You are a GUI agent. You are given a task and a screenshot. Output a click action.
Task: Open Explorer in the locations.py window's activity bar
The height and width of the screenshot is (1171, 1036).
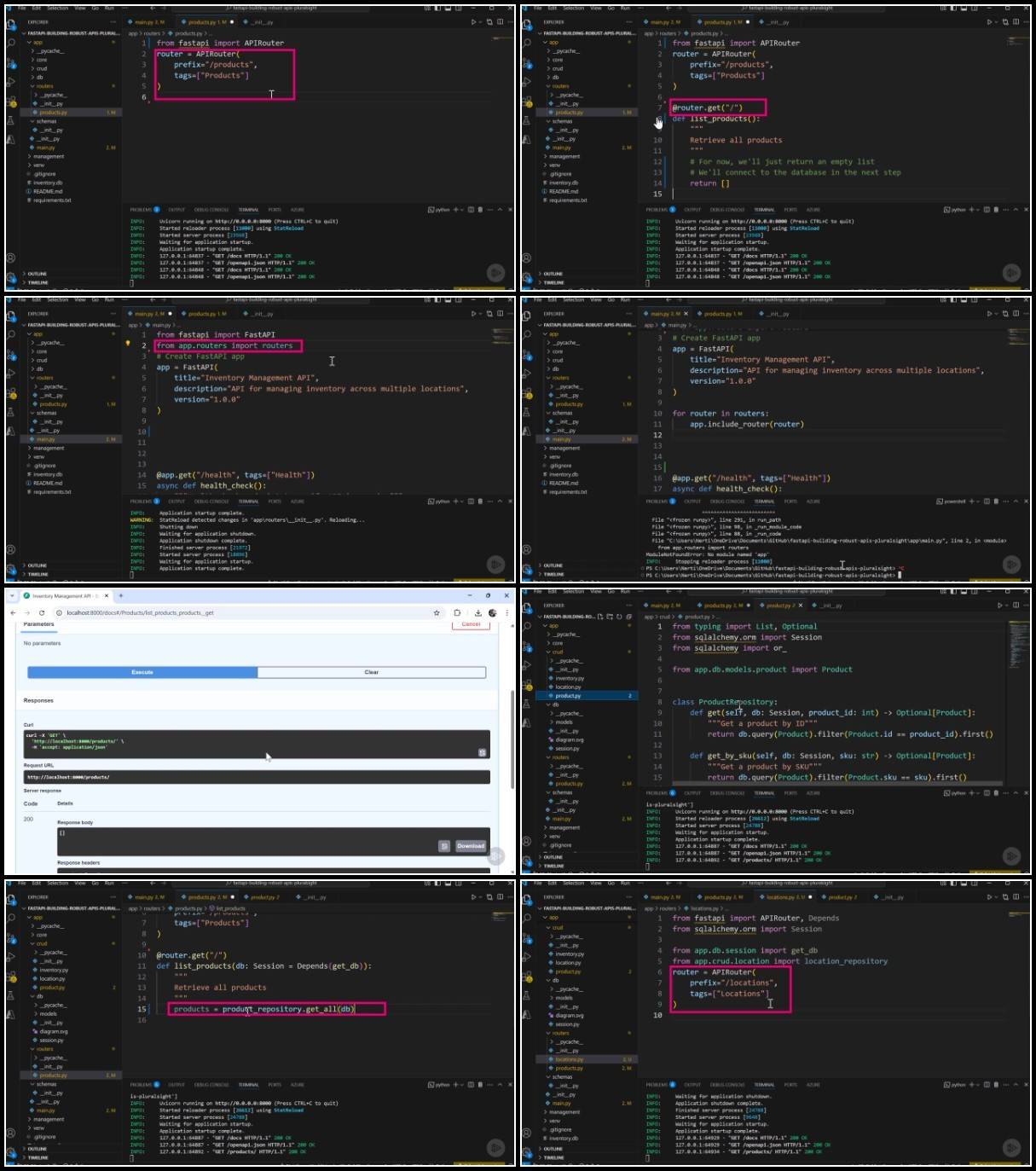click(527, 899)
